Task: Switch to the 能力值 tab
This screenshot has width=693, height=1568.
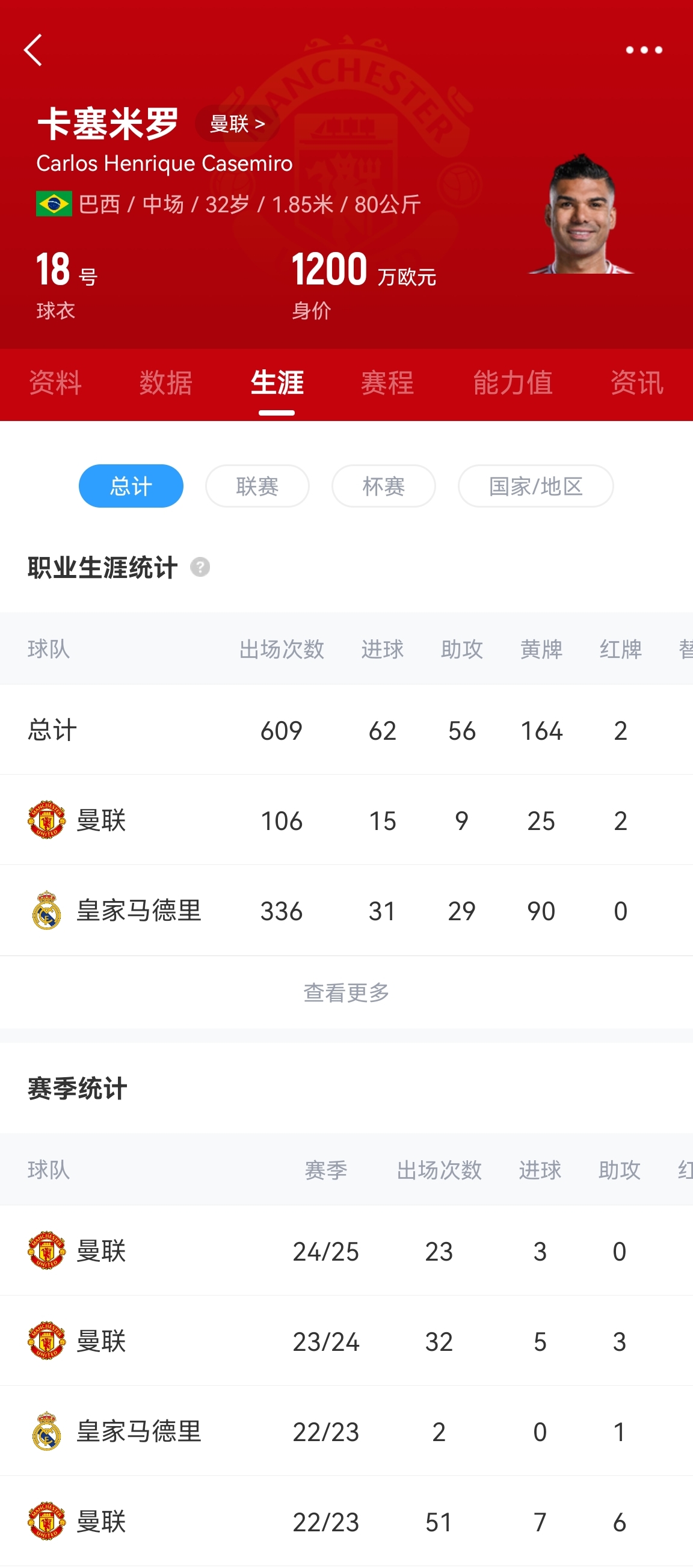Action: point(513,383)
